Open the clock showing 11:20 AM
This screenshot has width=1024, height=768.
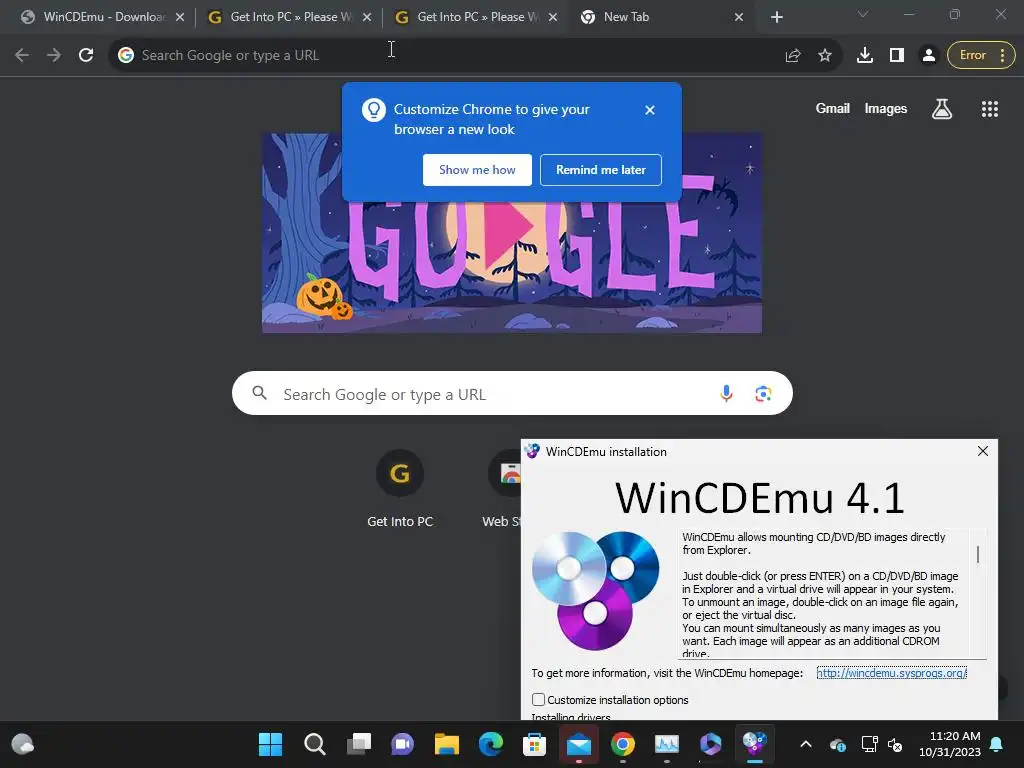pyautogui.click(x=950, y=744)
